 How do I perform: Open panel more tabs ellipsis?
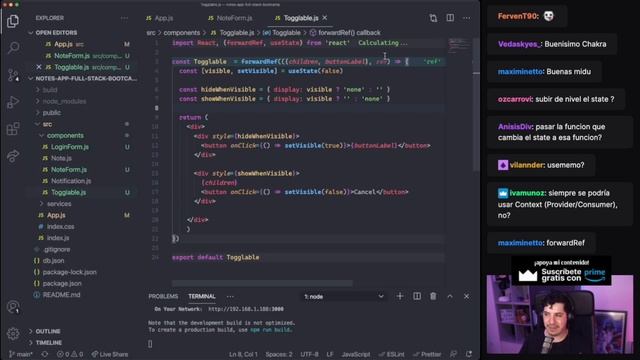point(230,296)
